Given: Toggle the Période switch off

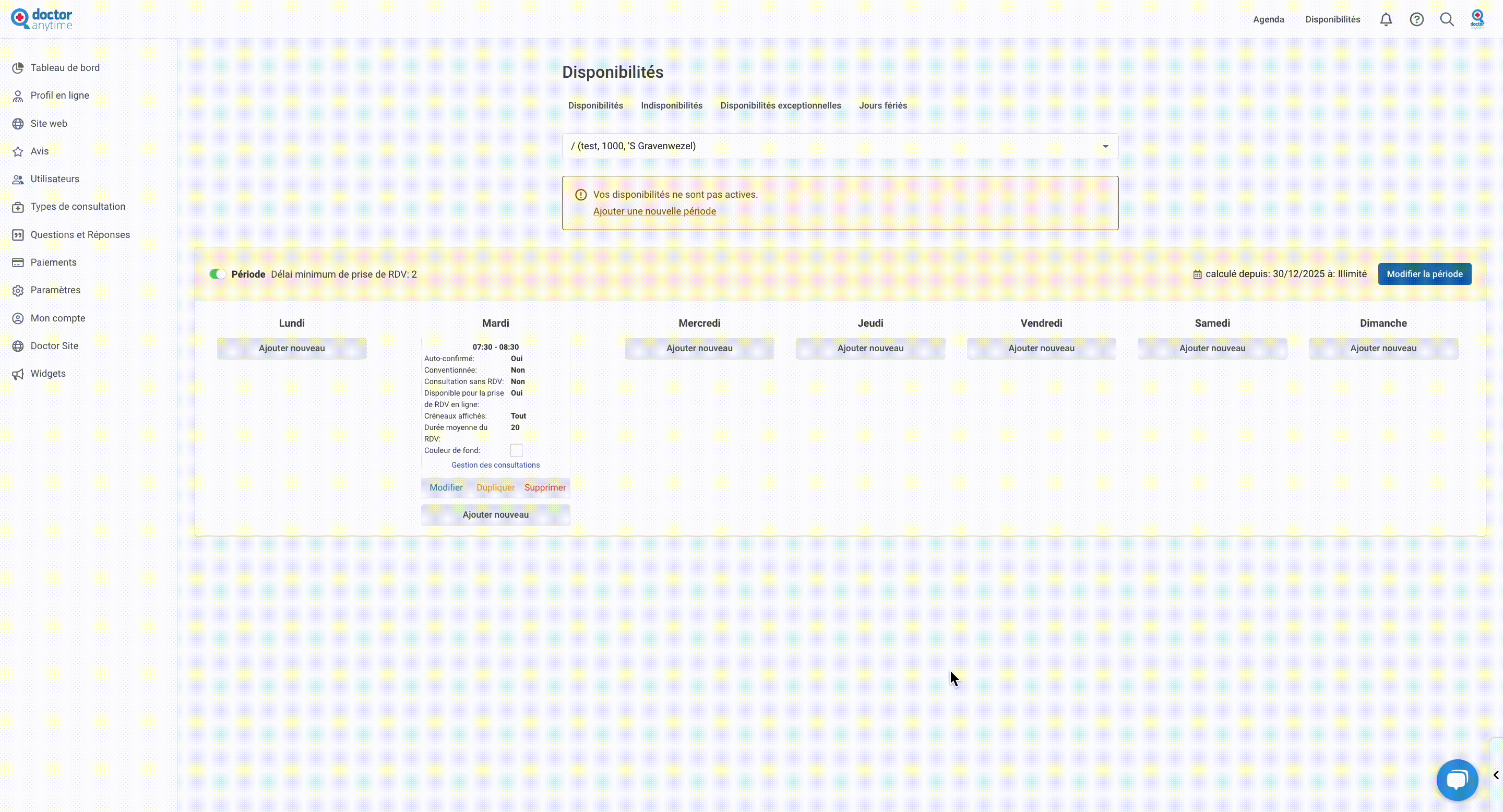Looking at the screenshot, I should [x=218, y=274].
